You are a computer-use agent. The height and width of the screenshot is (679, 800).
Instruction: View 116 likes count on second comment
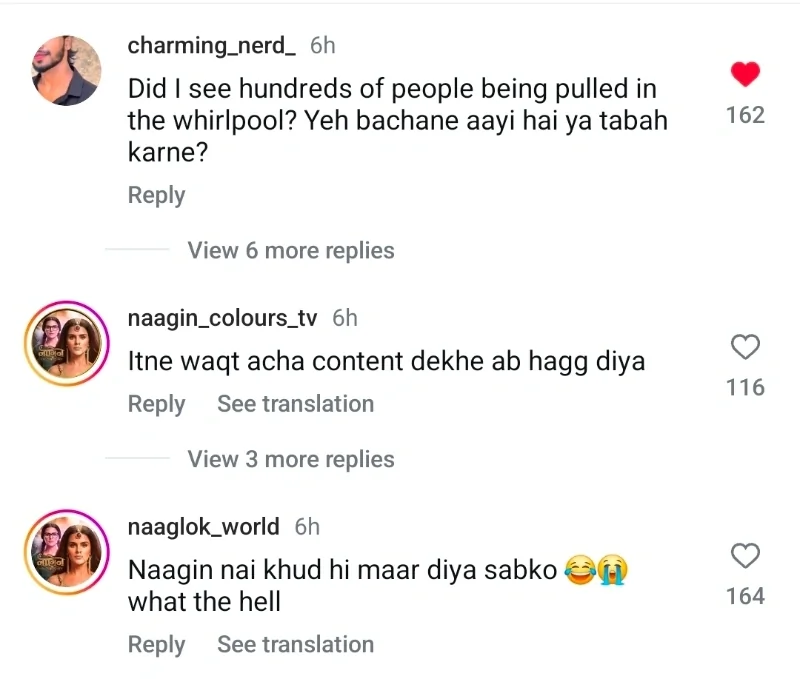tap(745, 387)
